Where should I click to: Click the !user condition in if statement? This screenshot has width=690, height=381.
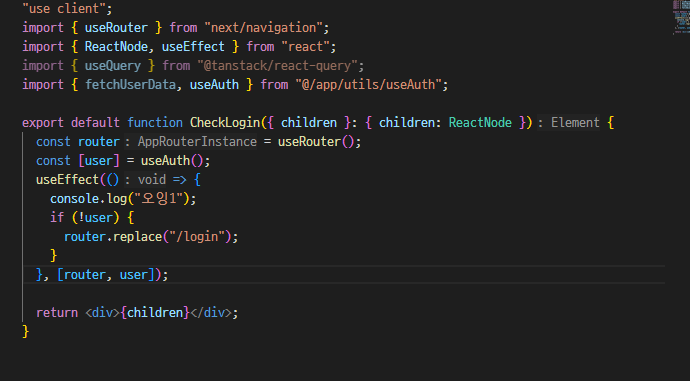click(95, 217)
